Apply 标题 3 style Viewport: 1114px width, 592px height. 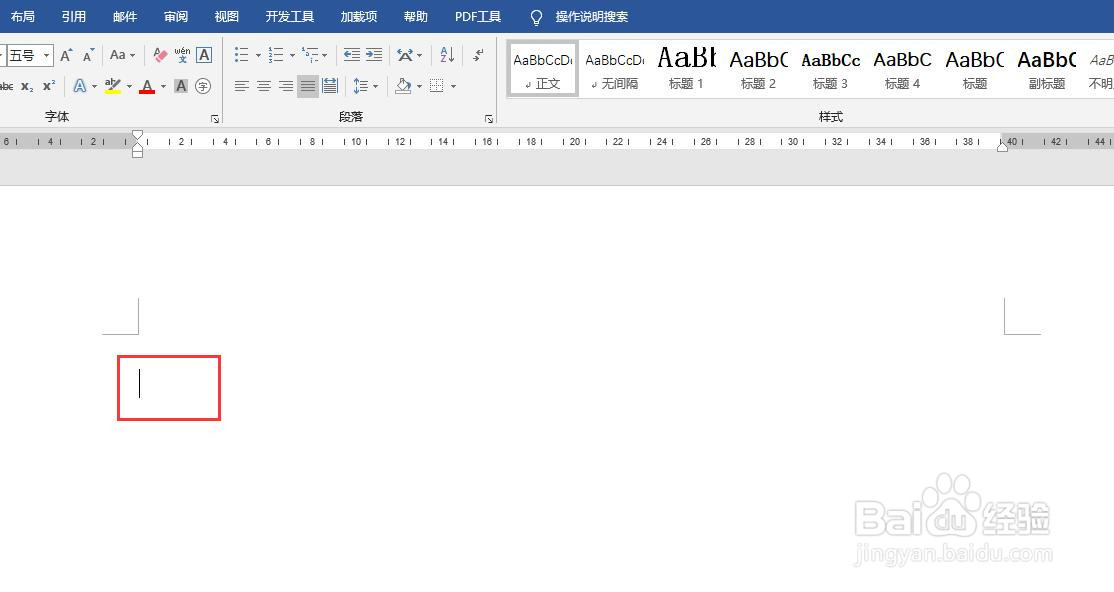tap(831, 69)
